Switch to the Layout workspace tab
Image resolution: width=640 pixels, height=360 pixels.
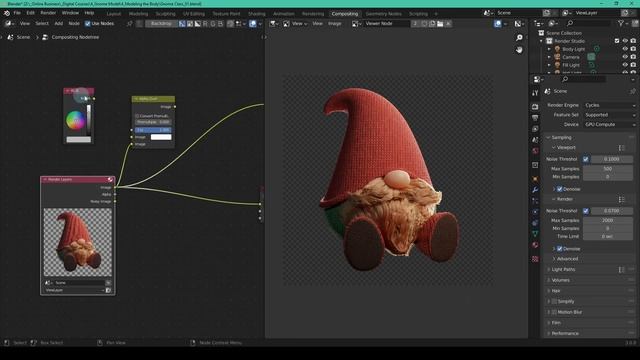(x=113, y=14)
